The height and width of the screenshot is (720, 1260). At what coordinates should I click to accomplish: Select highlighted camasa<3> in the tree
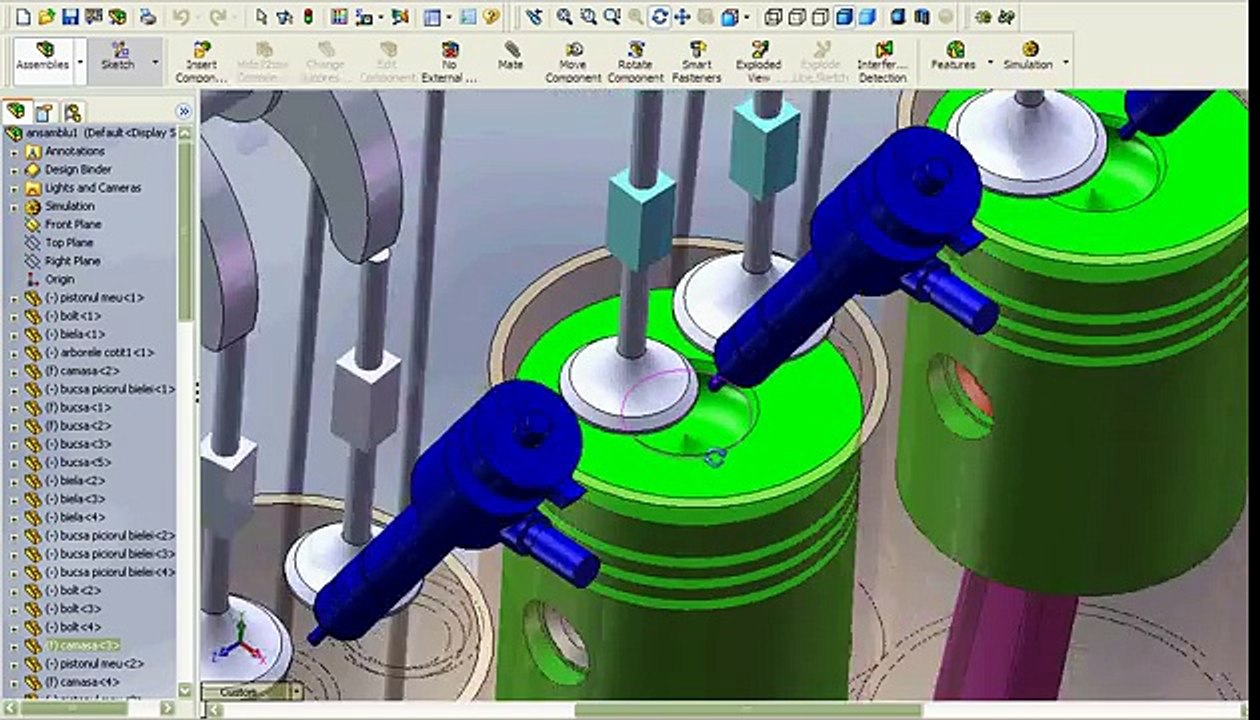pos(82,645)
